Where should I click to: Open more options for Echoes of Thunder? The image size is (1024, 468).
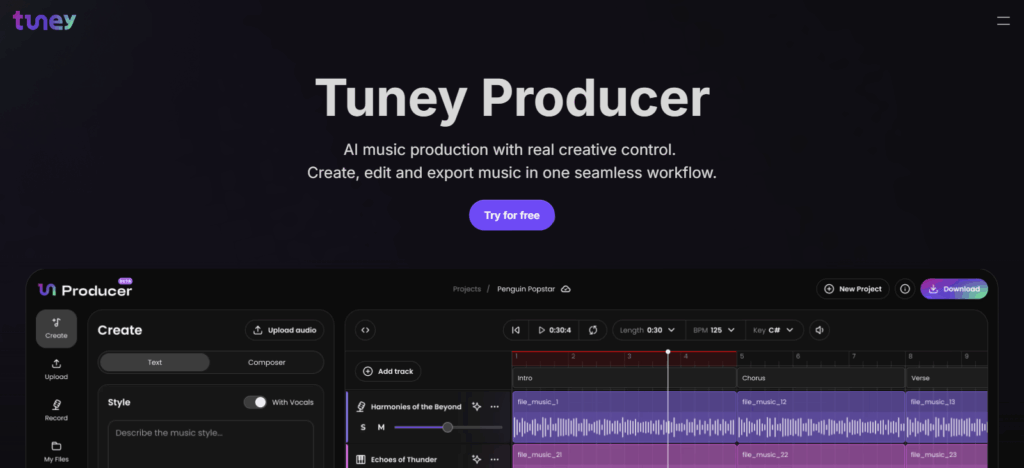click(x=494, y=460)
